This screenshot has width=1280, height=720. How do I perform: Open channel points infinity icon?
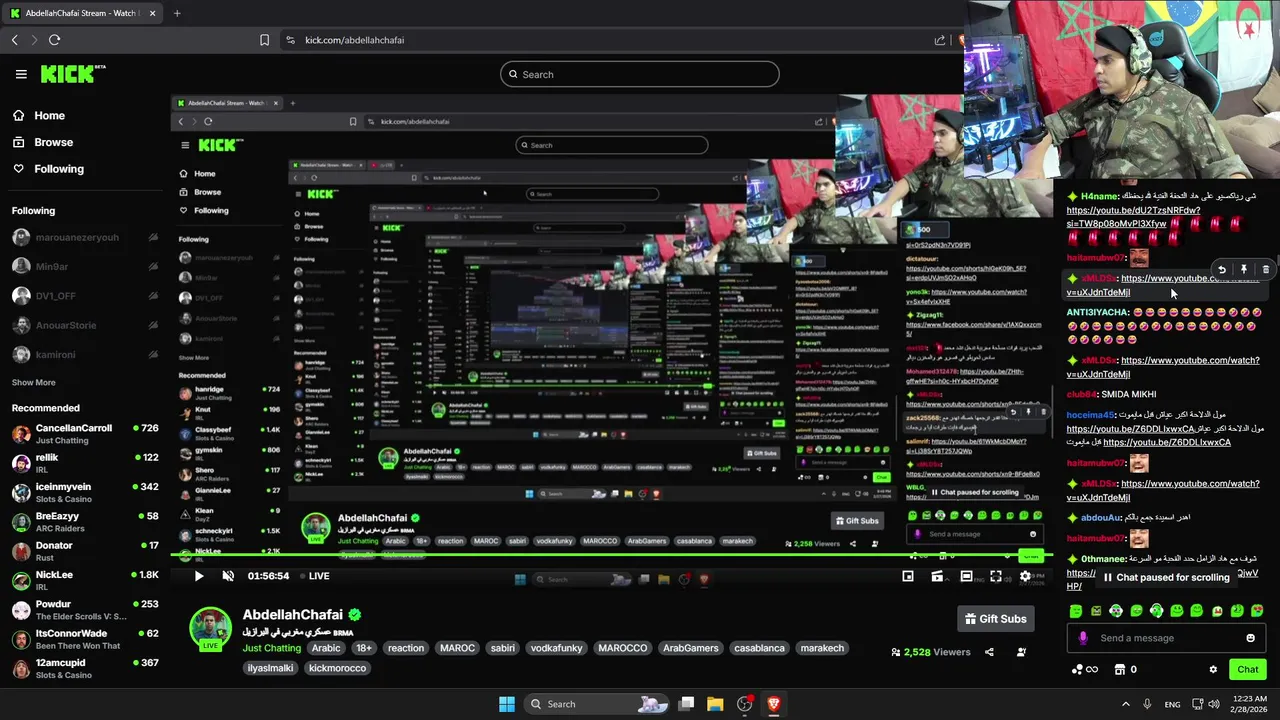tap(1085, 670)
